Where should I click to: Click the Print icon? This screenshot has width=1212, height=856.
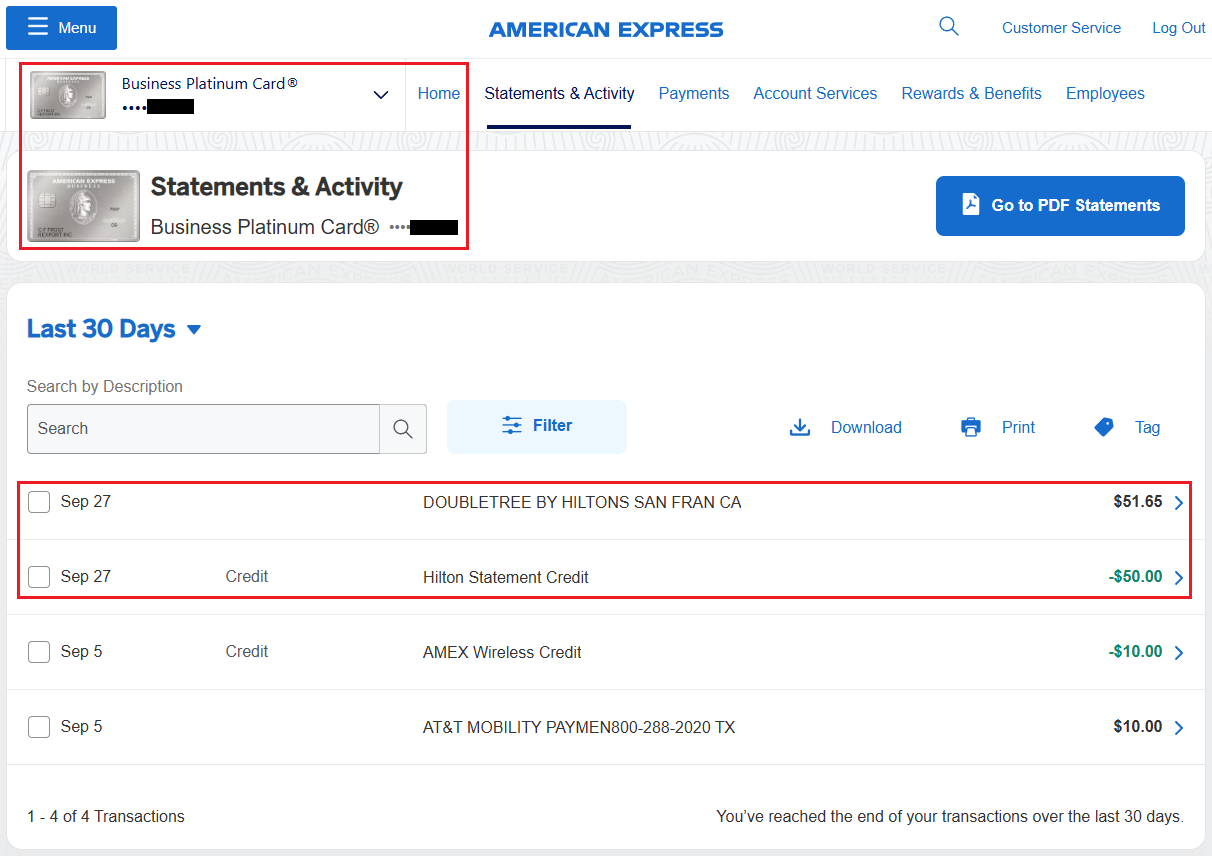pyautogui.click(x=971, y=428)
